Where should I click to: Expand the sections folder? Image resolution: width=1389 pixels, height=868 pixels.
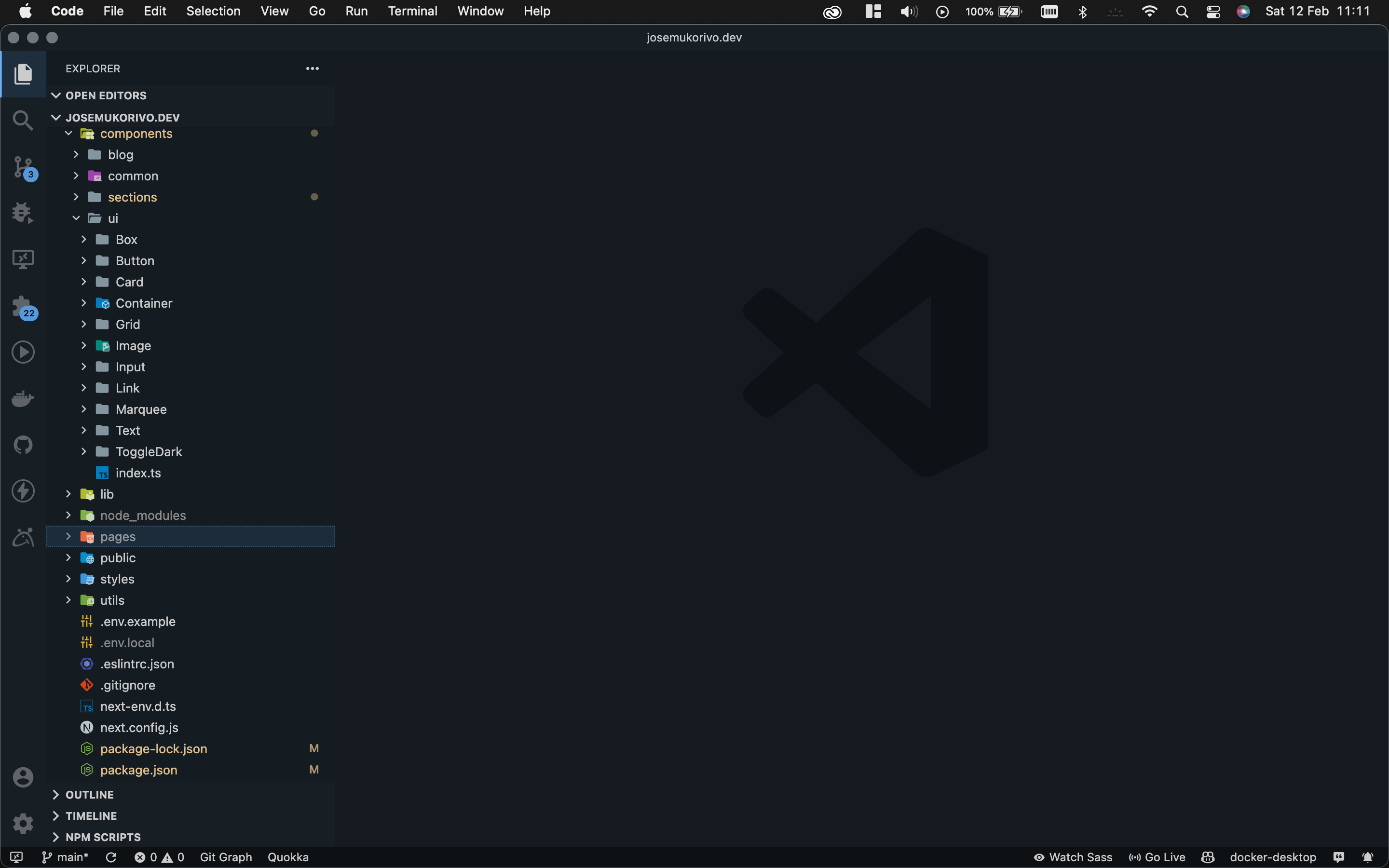(x=132, y=197)
